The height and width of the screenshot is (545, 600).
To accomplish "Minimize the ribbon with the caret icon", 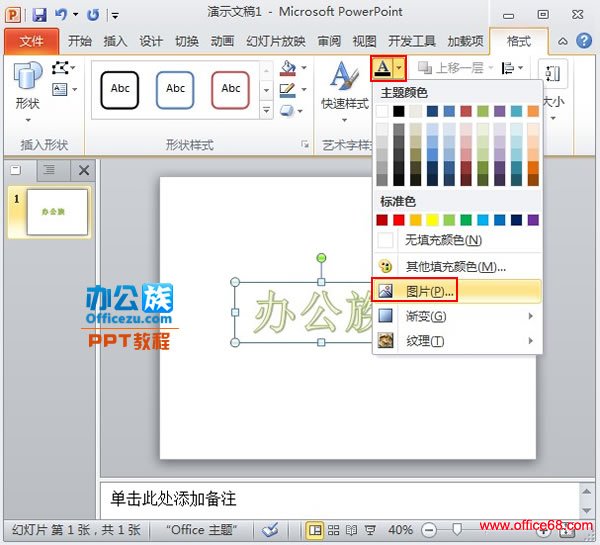I will [x=562, y=41].
